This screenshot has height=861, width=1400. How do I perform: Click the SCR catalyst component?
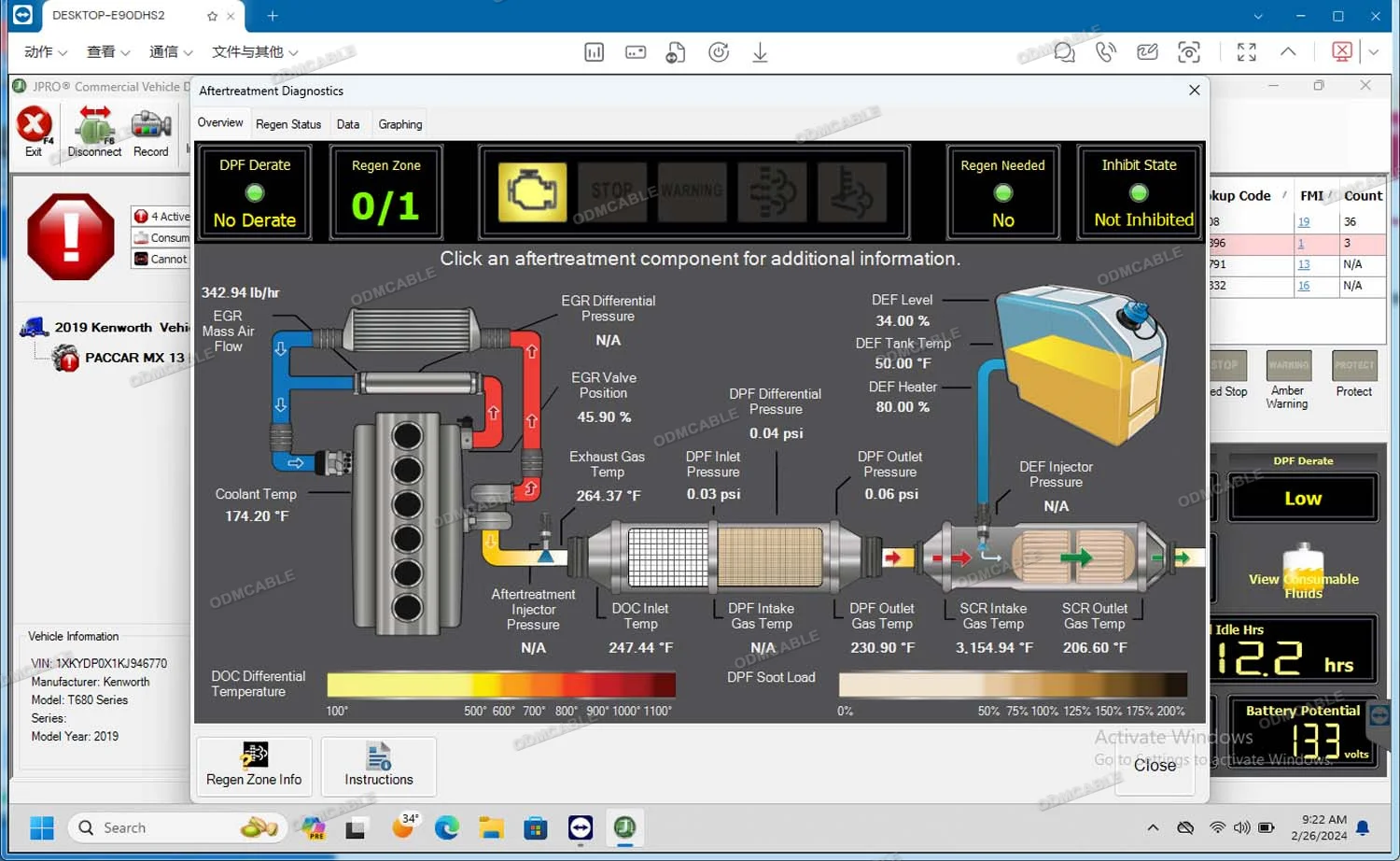click(x=1073, y=558)
